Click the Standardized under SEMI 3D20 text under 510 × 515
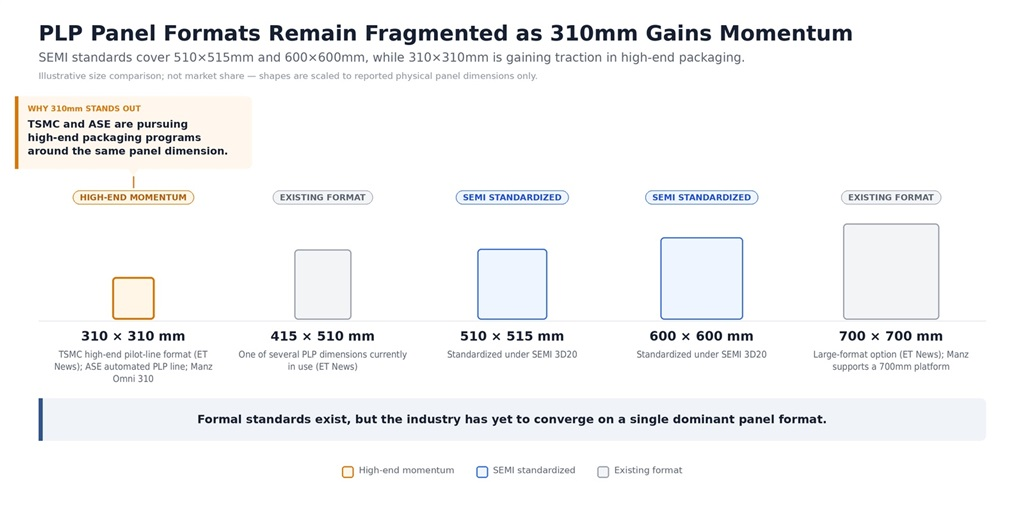 [512, 355]
